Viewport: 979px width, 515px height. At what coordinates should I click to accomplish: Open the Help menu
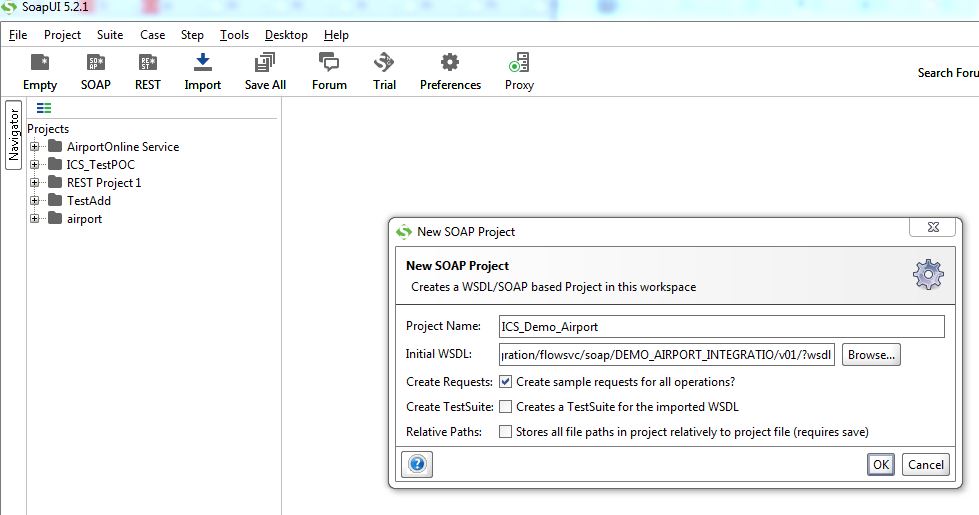click(x=336, y=35)
